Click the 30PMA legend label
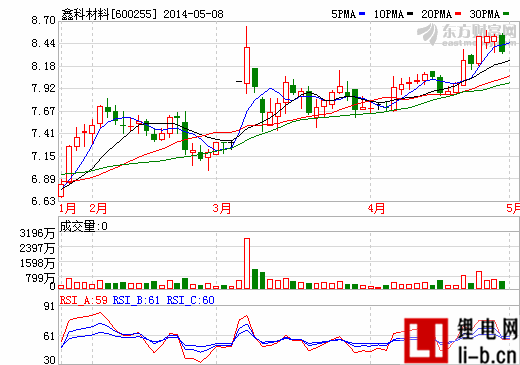 (485, 14)
